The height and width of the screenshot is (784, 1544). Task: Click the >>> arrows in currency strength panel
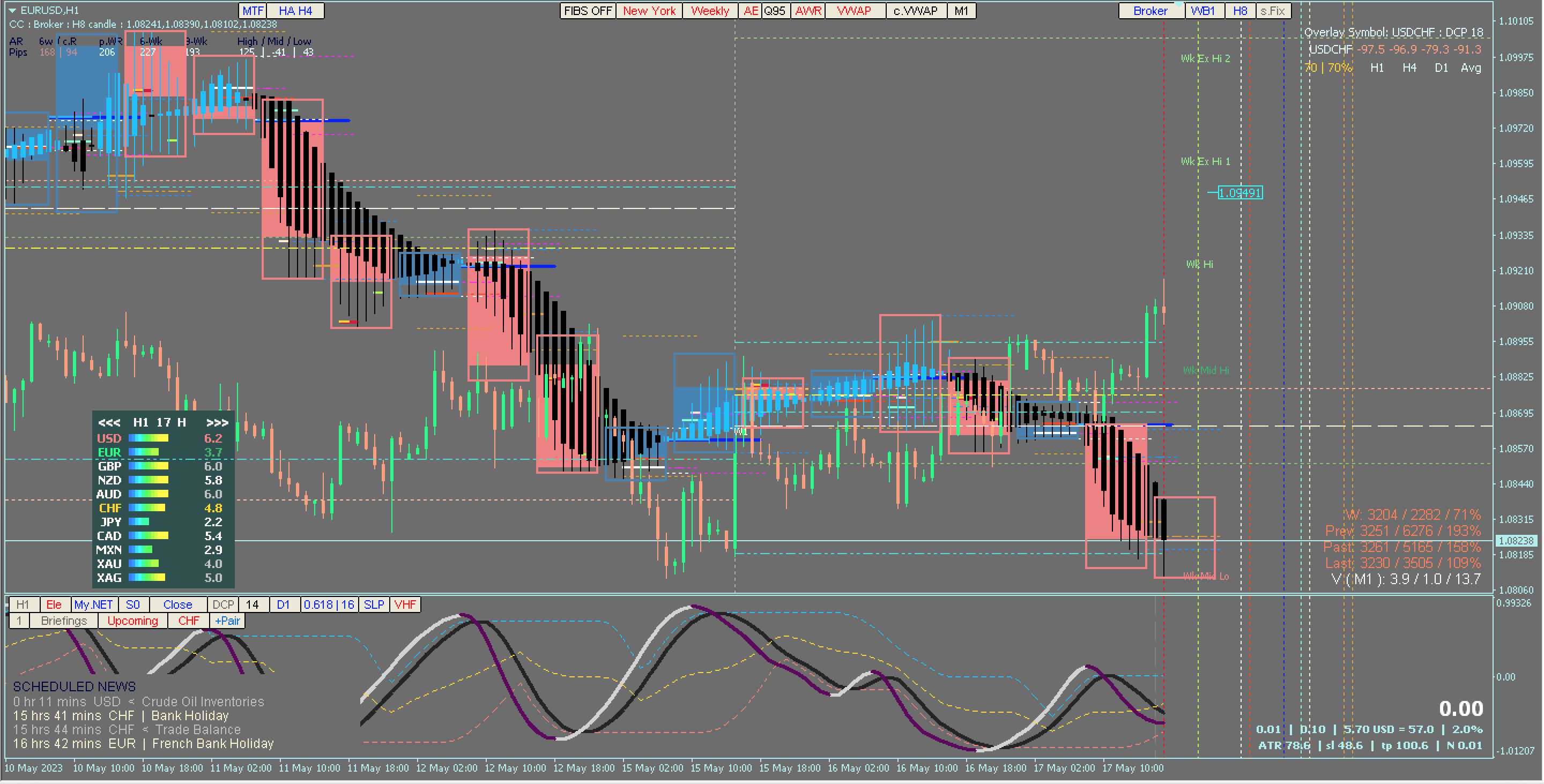point(217,423)
